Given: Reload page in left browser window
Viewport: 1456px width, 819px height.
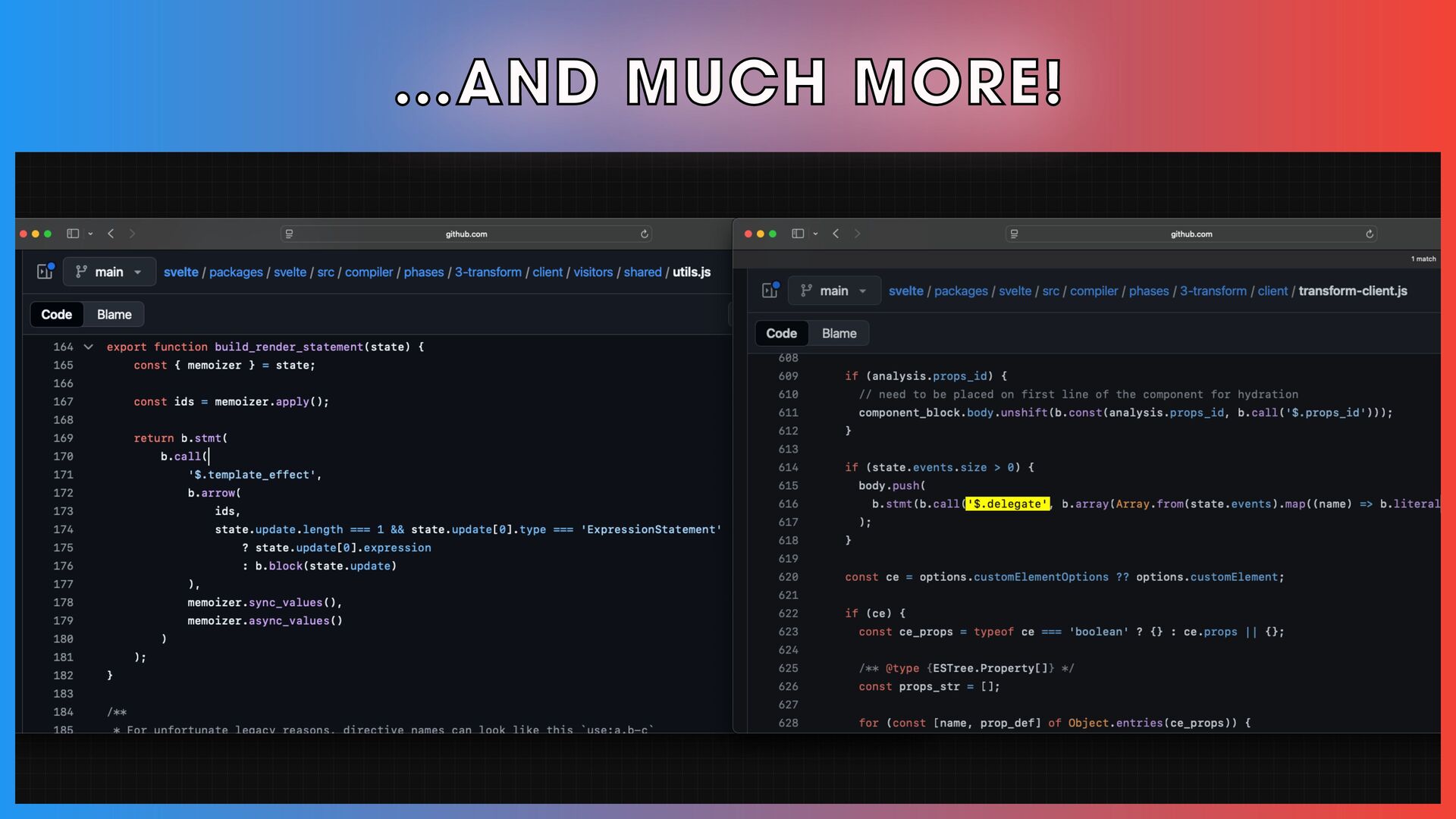Looking at the screenshot, I should tap(645, 234).
